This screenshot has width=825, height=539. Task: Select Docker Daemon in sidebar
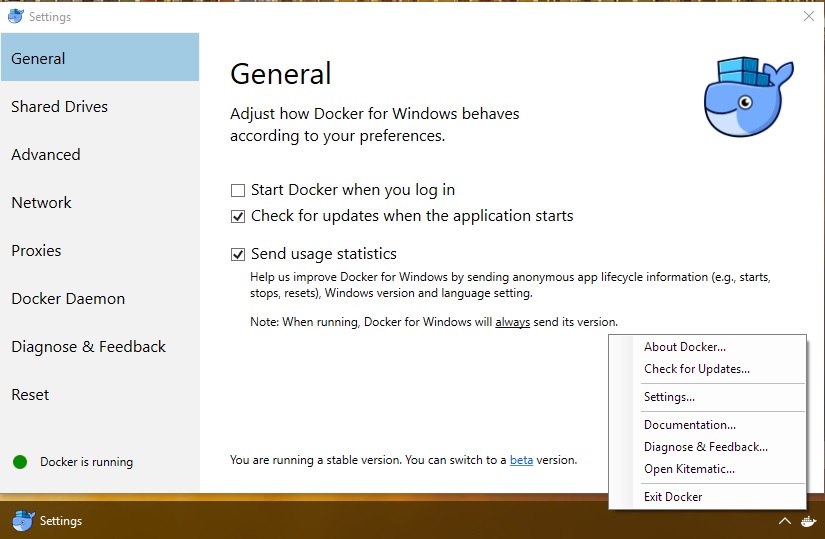100,298
